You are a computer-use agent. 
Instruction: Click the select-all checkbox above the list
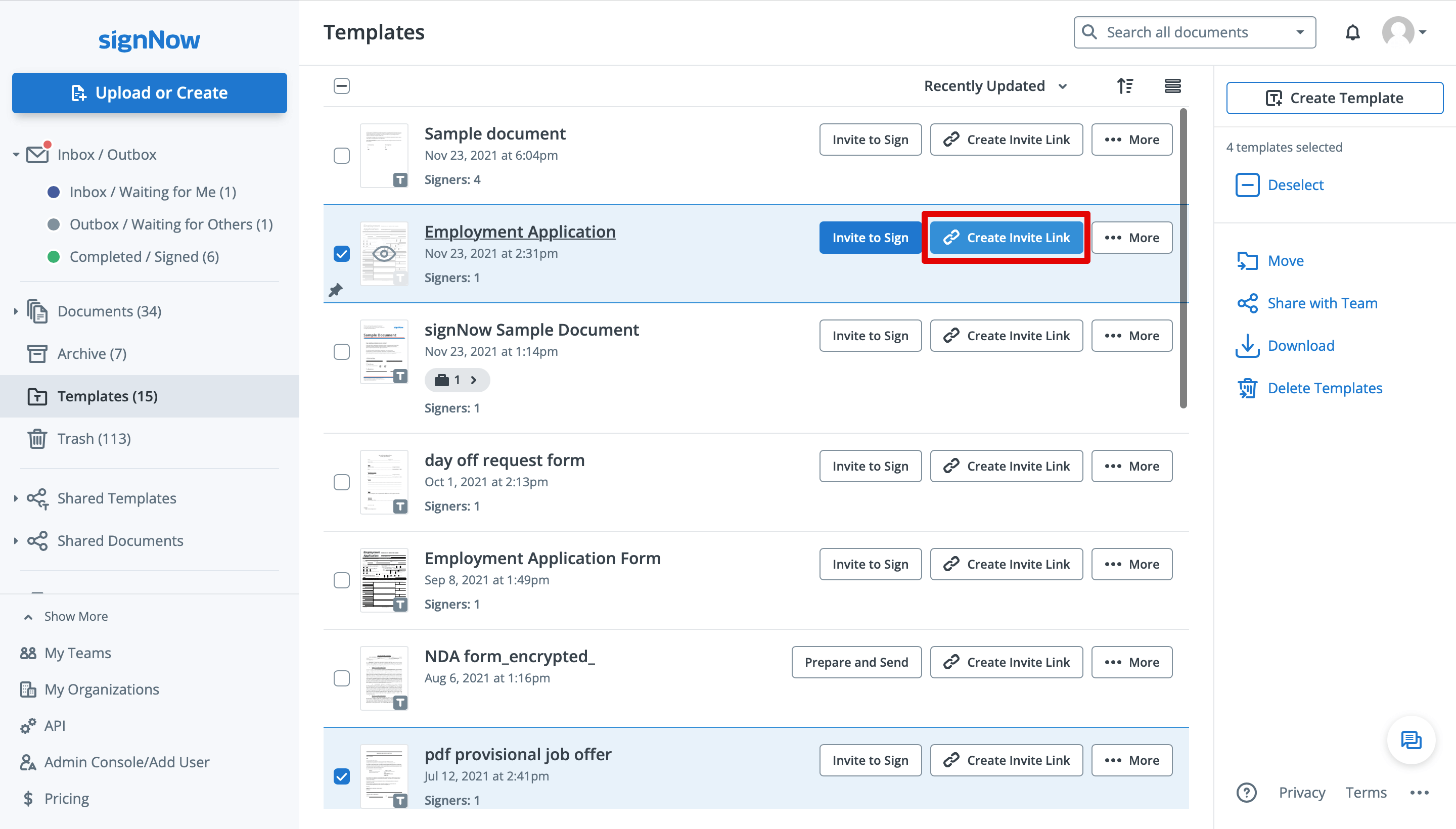[x=342, y=85]
